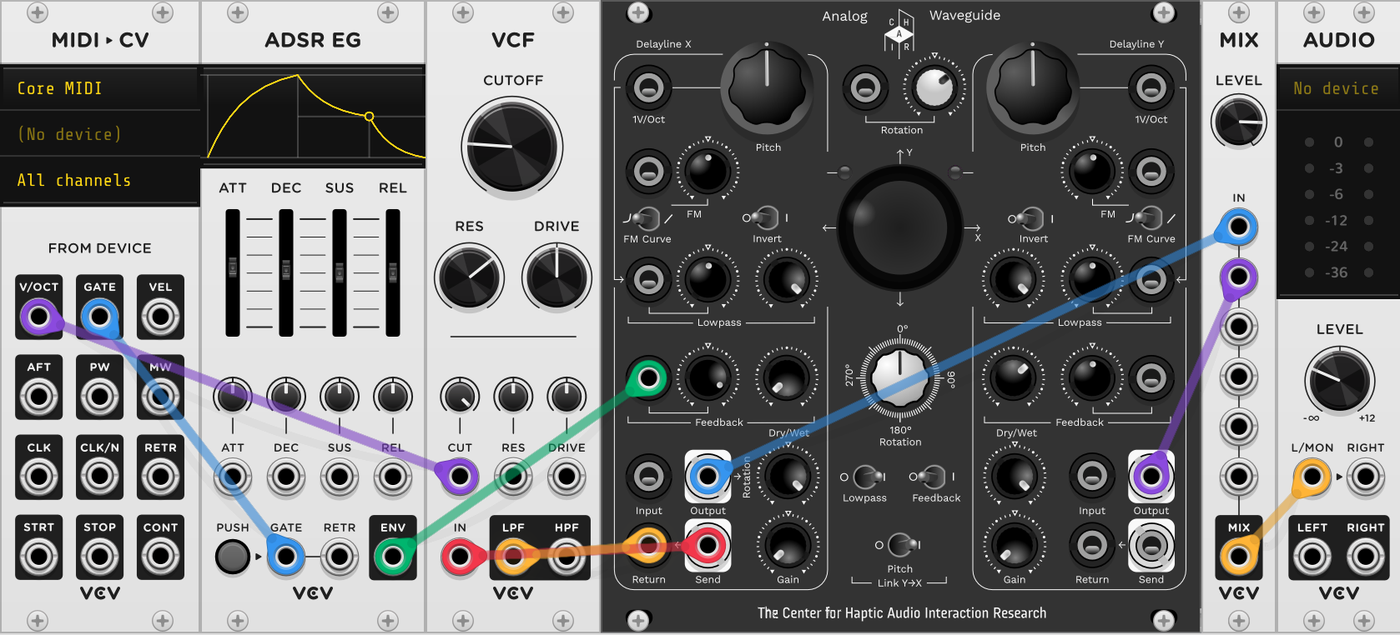Image resolution: width=1400 pixels, height=635 pixels.
Task: Toggle the Delayline Y FM Curve switch
Action: tap(1151, 217)
